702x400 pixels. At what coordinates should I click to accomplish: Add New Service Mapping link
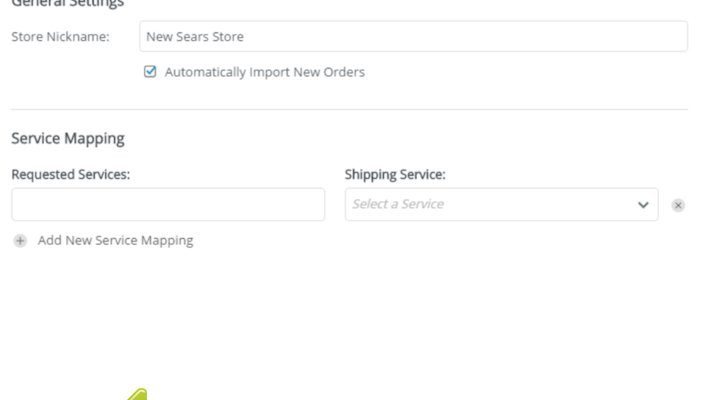click(116, 241)
